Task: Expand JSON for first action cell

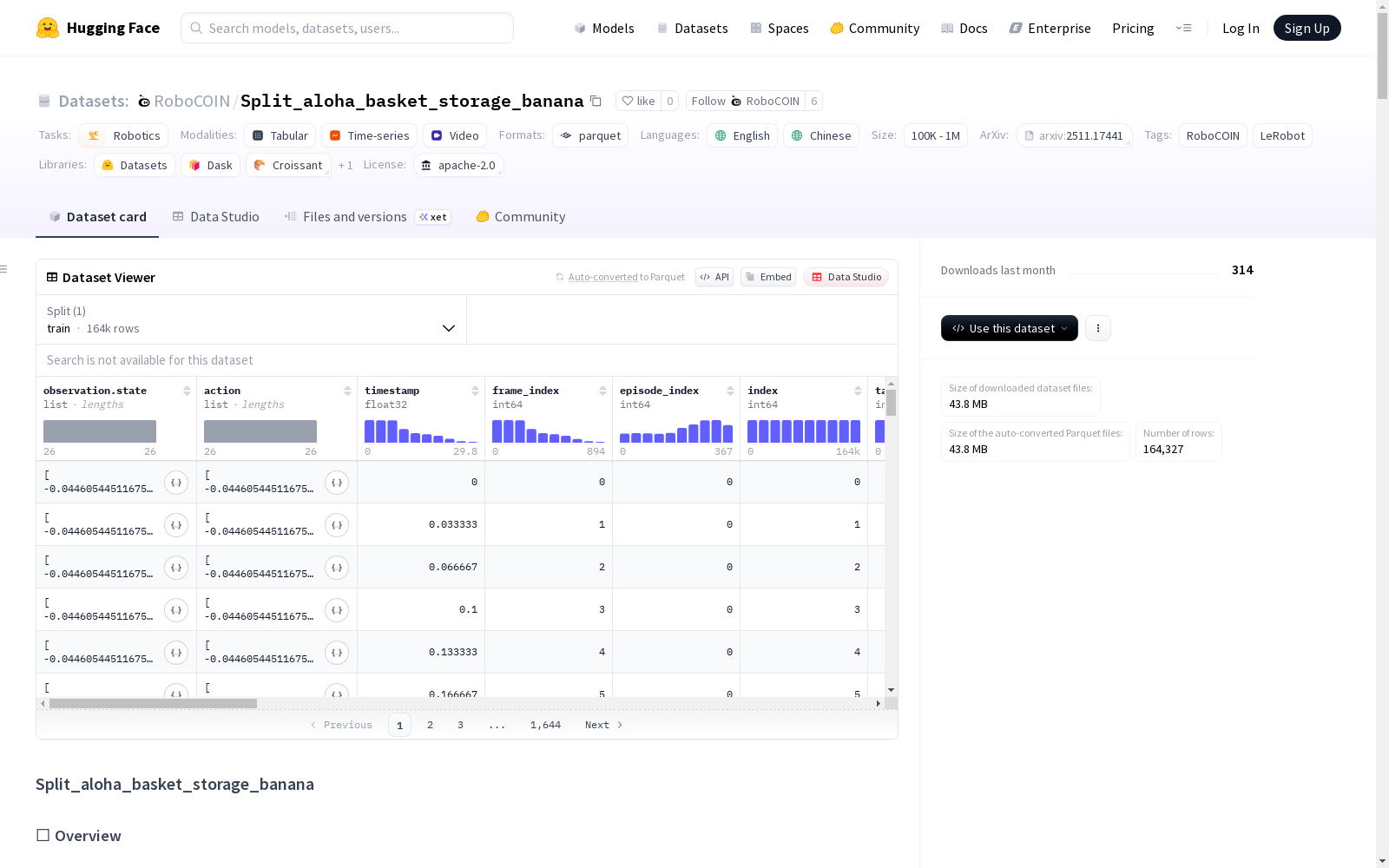Action: coord(337,483)
